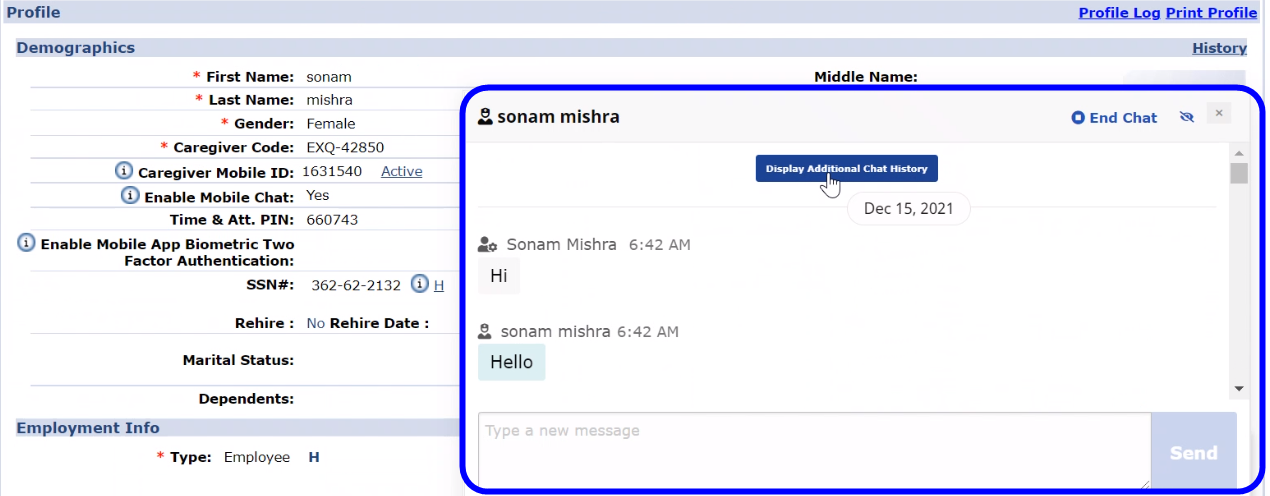Viewport: 1270px width, 496px height.
Task: Open the Demographics History link
Action: (x=1219, y=48)
